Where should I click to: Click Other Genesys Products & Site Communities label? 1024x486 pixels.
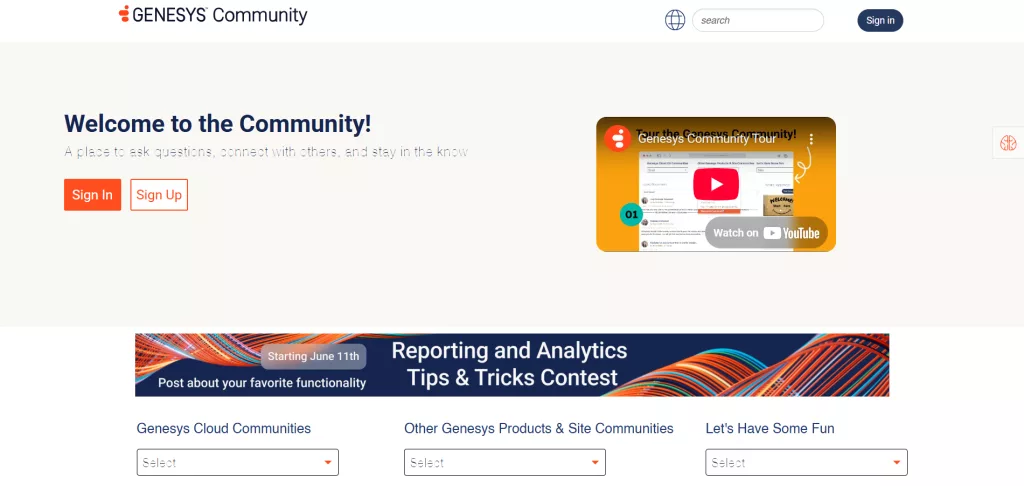[x=539, y=429]
